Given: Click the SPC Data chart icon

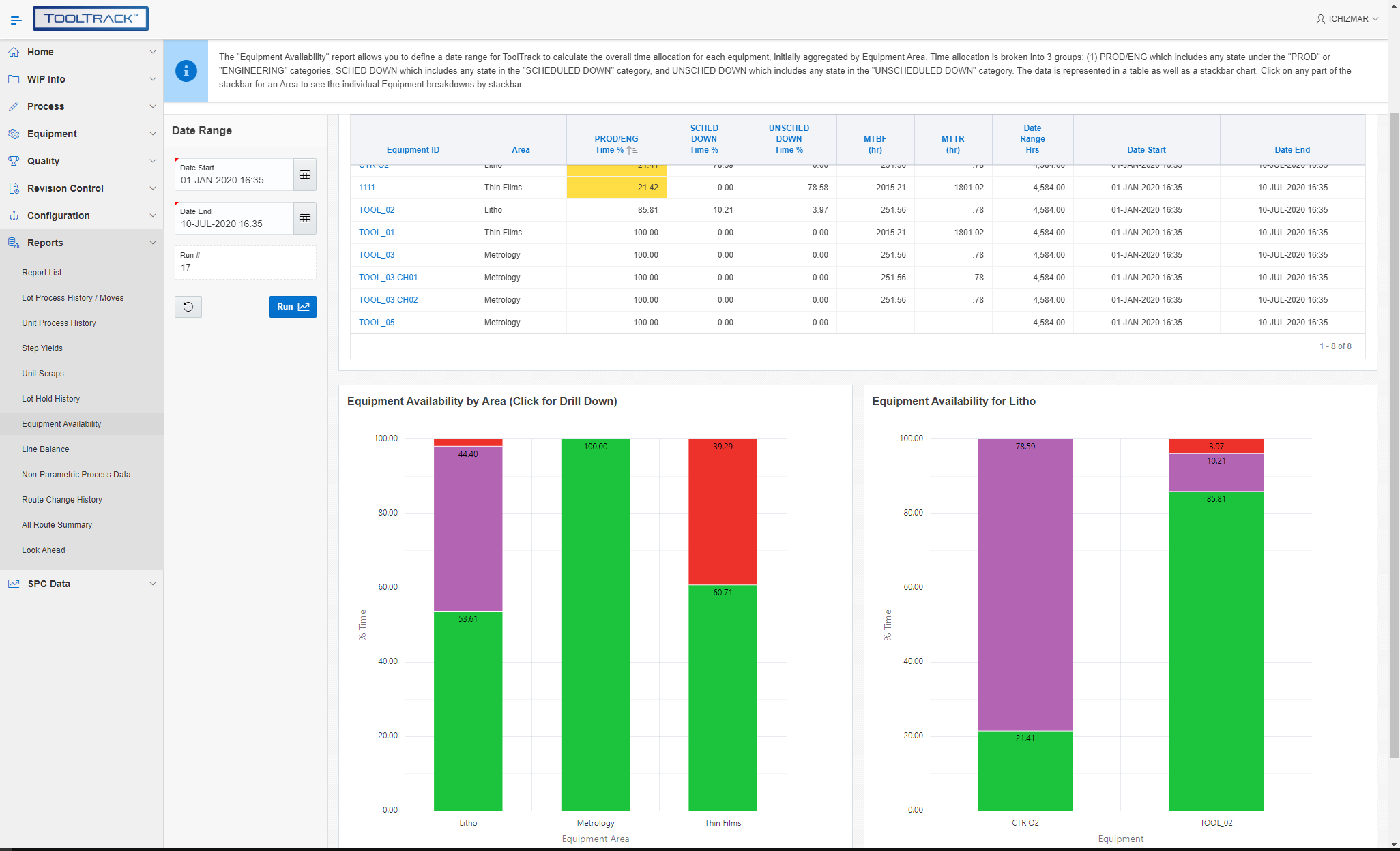Looking at the screenshot, I should (13, 583).
